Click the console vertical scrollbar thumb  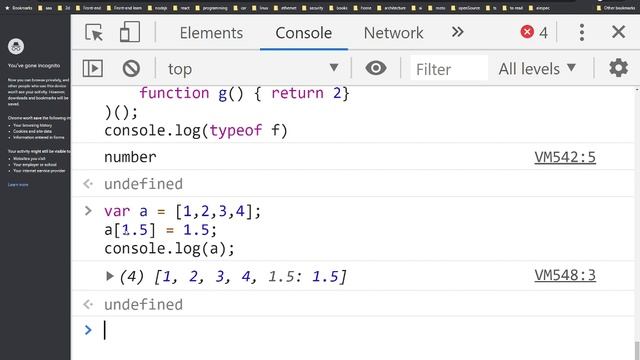(x=637, y=351)
